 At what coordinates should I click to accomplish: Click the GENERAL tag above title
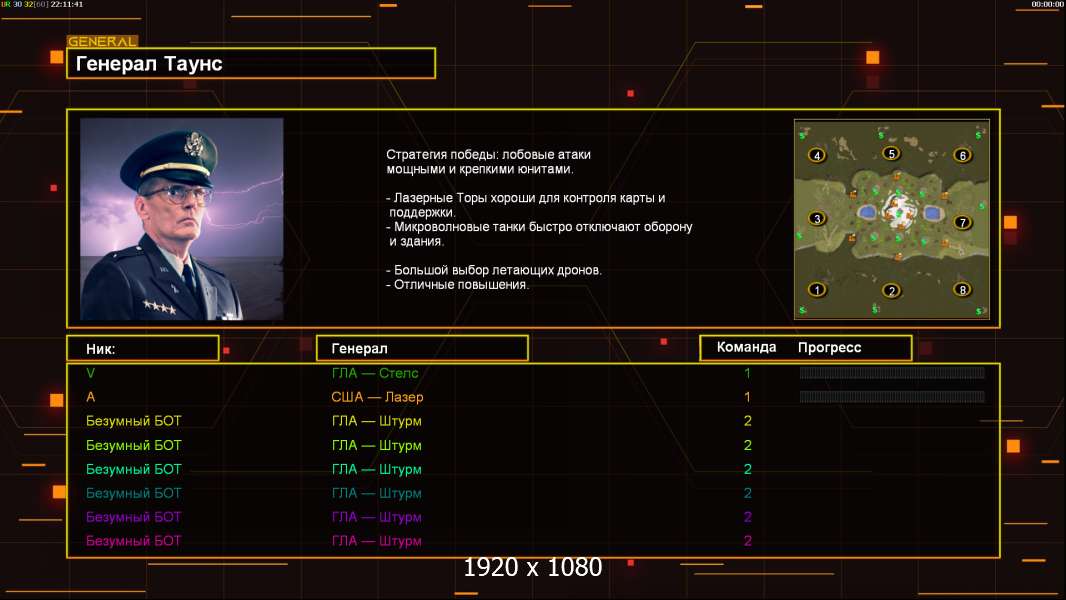(102, 41)
